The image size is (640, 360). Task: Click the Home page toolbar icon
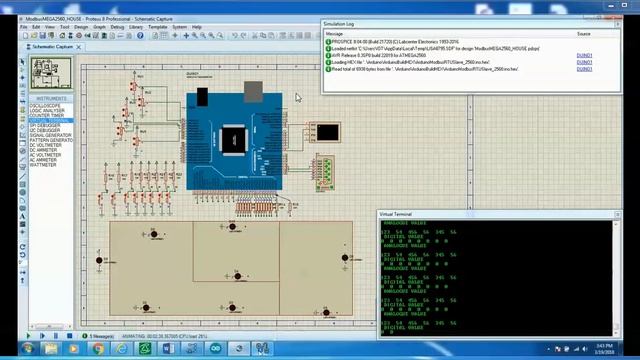[x=62, y=36]
